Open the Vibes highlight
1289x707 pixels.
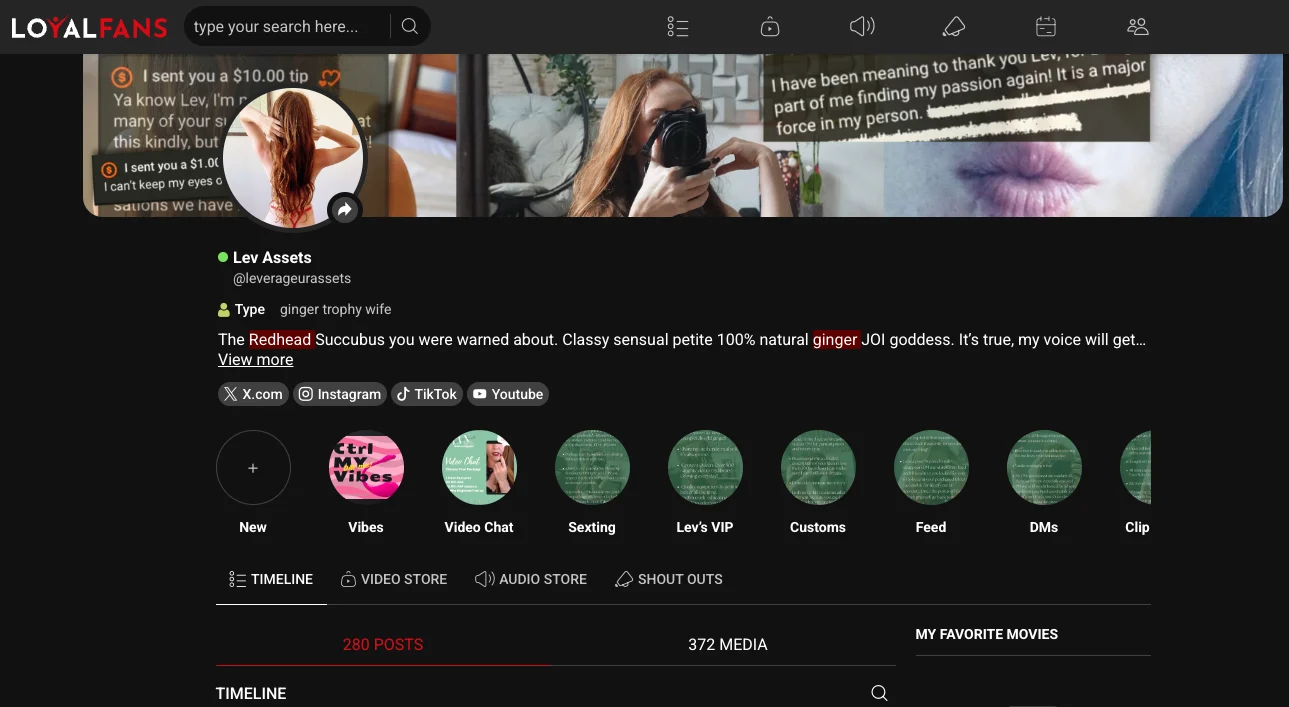(x=366, y=468)
